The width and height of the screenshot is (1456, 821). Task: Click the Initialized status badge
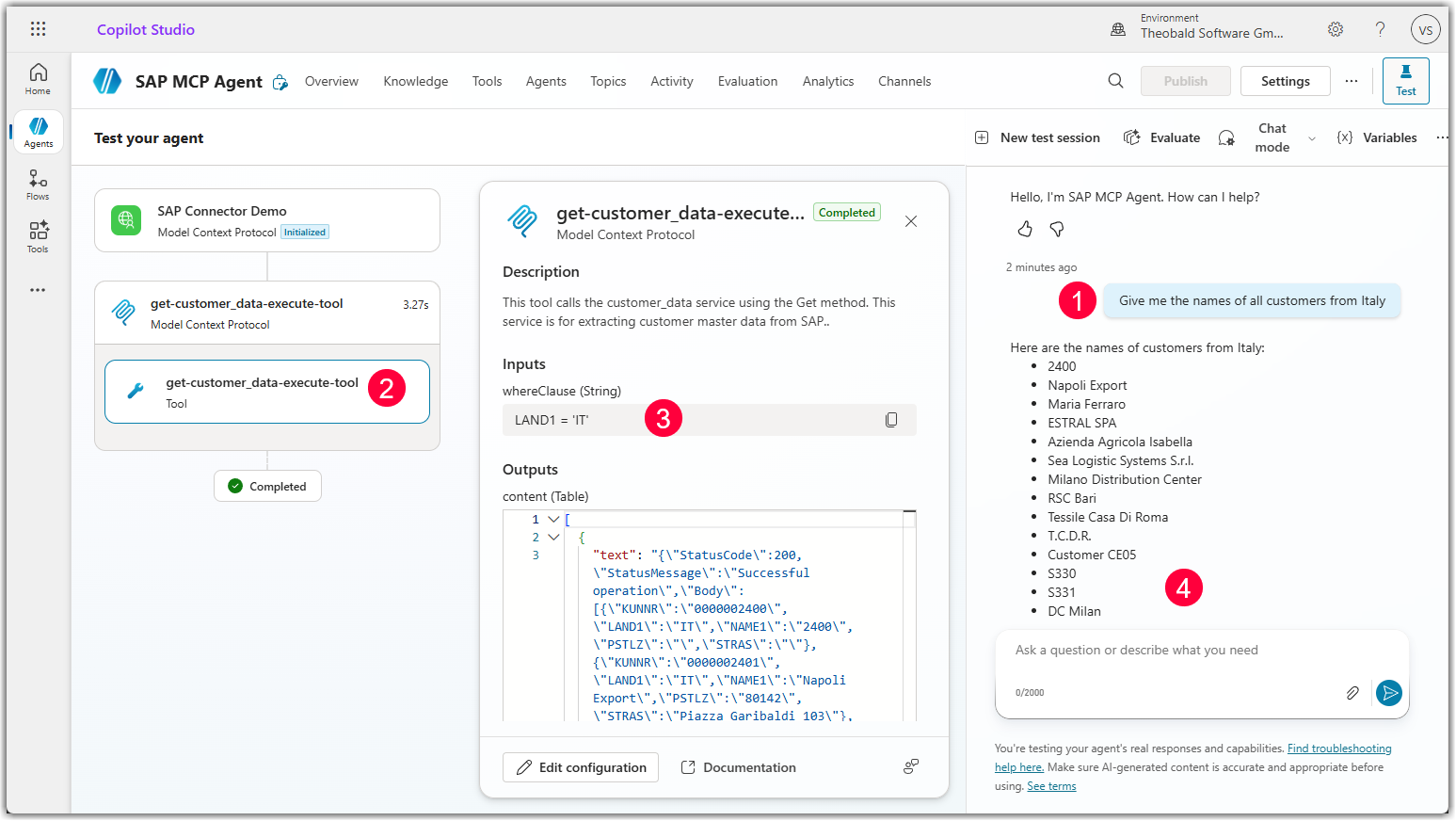click(305, 232)
